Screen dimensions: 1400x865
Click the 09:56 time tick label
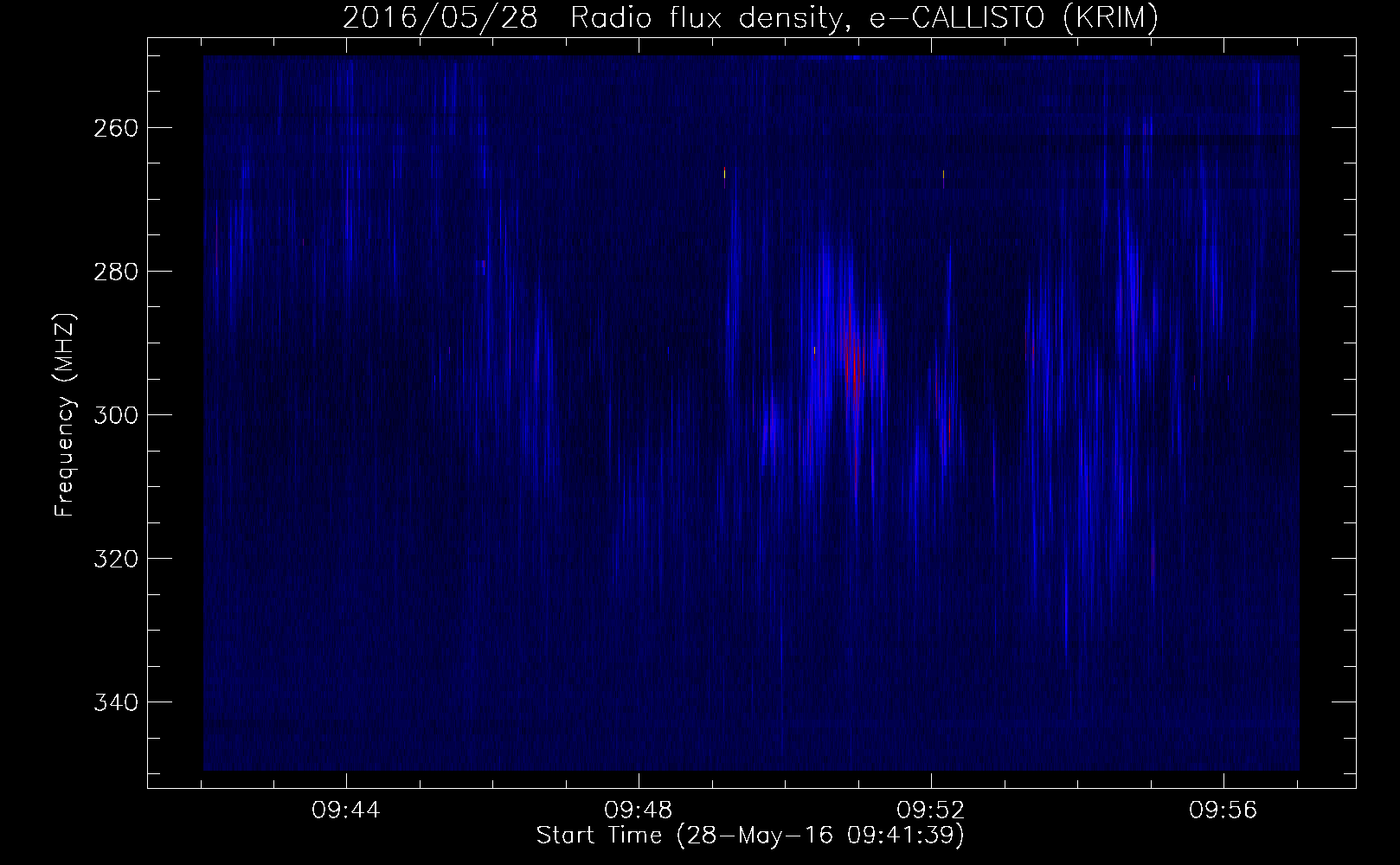coord(1223,811)
